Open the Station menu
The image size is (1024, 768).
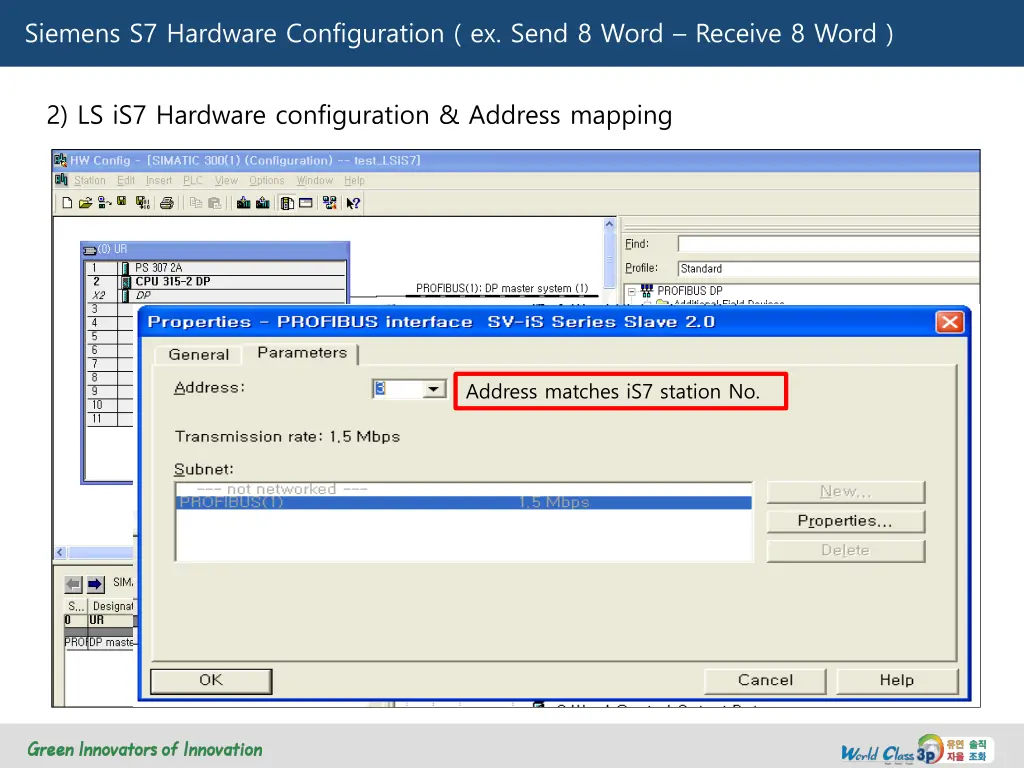(x=89, y=180)
